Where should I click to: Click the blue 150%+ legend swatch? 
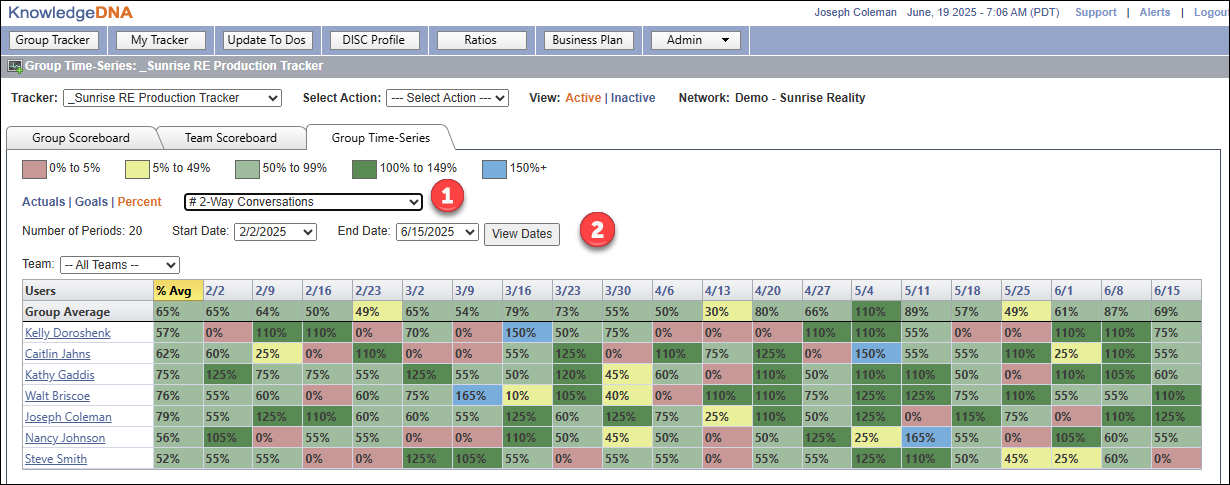[494, 167]
